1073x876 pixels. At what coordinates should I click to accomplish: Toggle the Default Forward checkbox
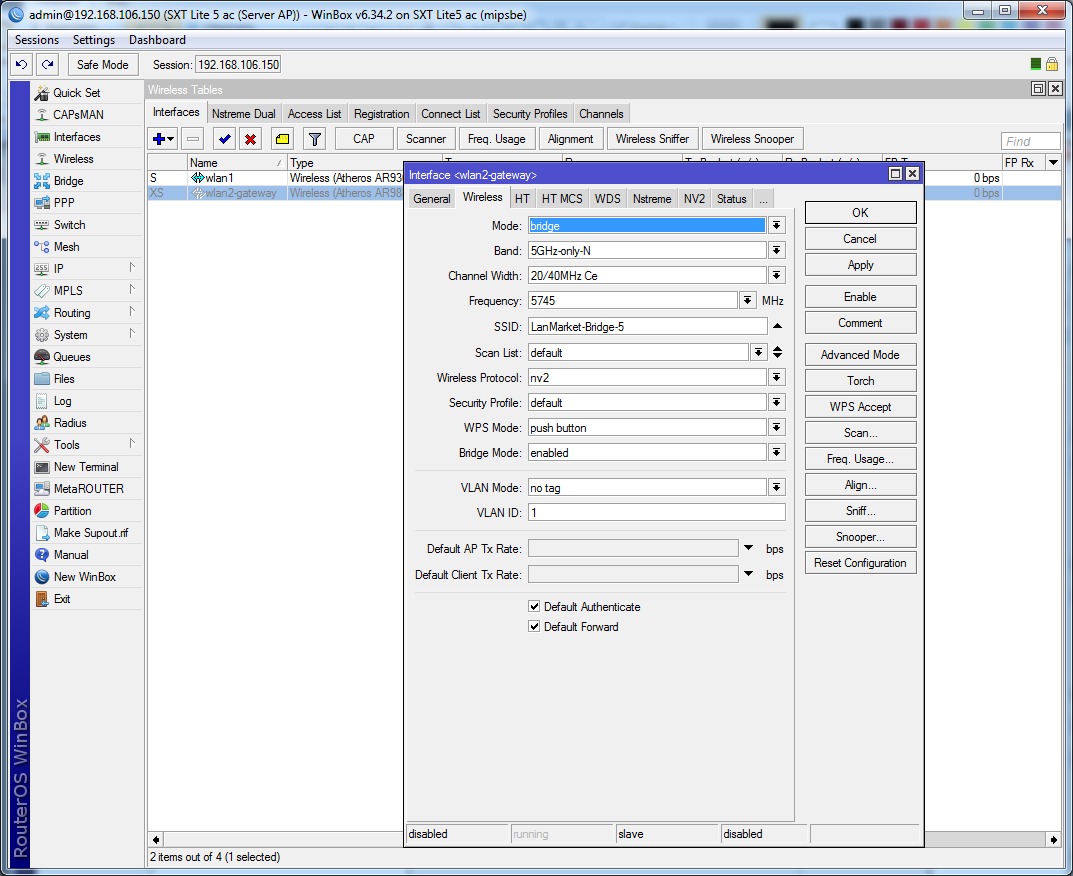coord(534,627)
